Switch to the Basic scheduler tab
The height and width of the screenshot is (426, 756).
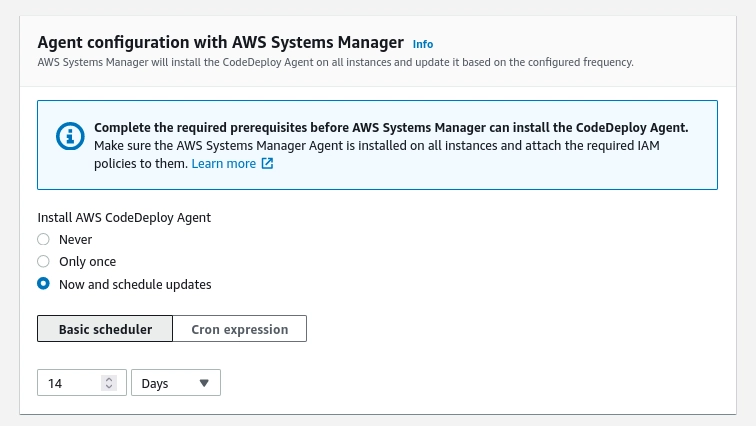pyautogui.click(x=105, y=329)
